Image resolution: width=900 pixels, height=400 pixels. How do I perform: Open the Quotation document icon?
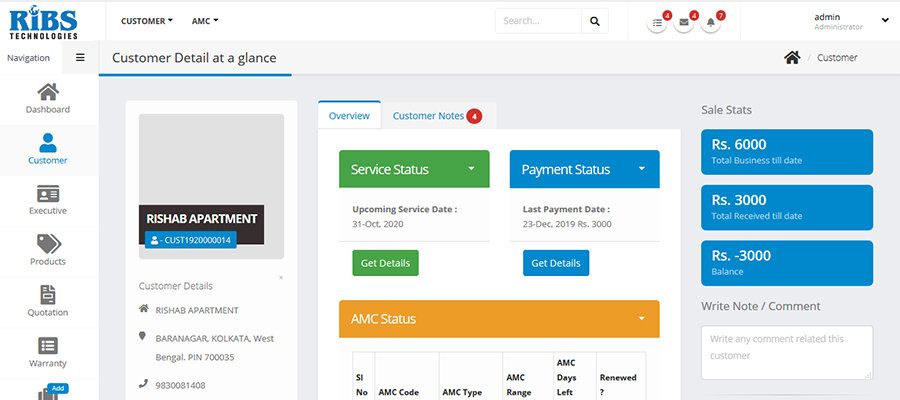click(48, 295)
